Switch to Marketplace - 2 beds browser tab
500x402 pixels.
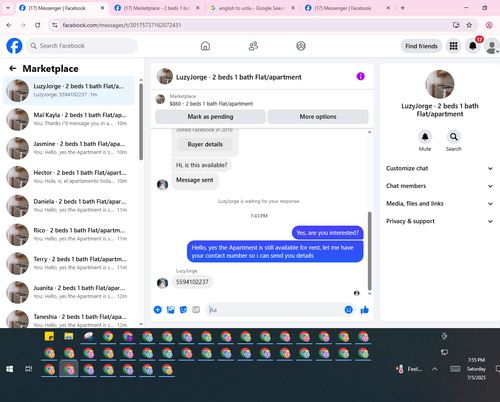coord(157,8)
